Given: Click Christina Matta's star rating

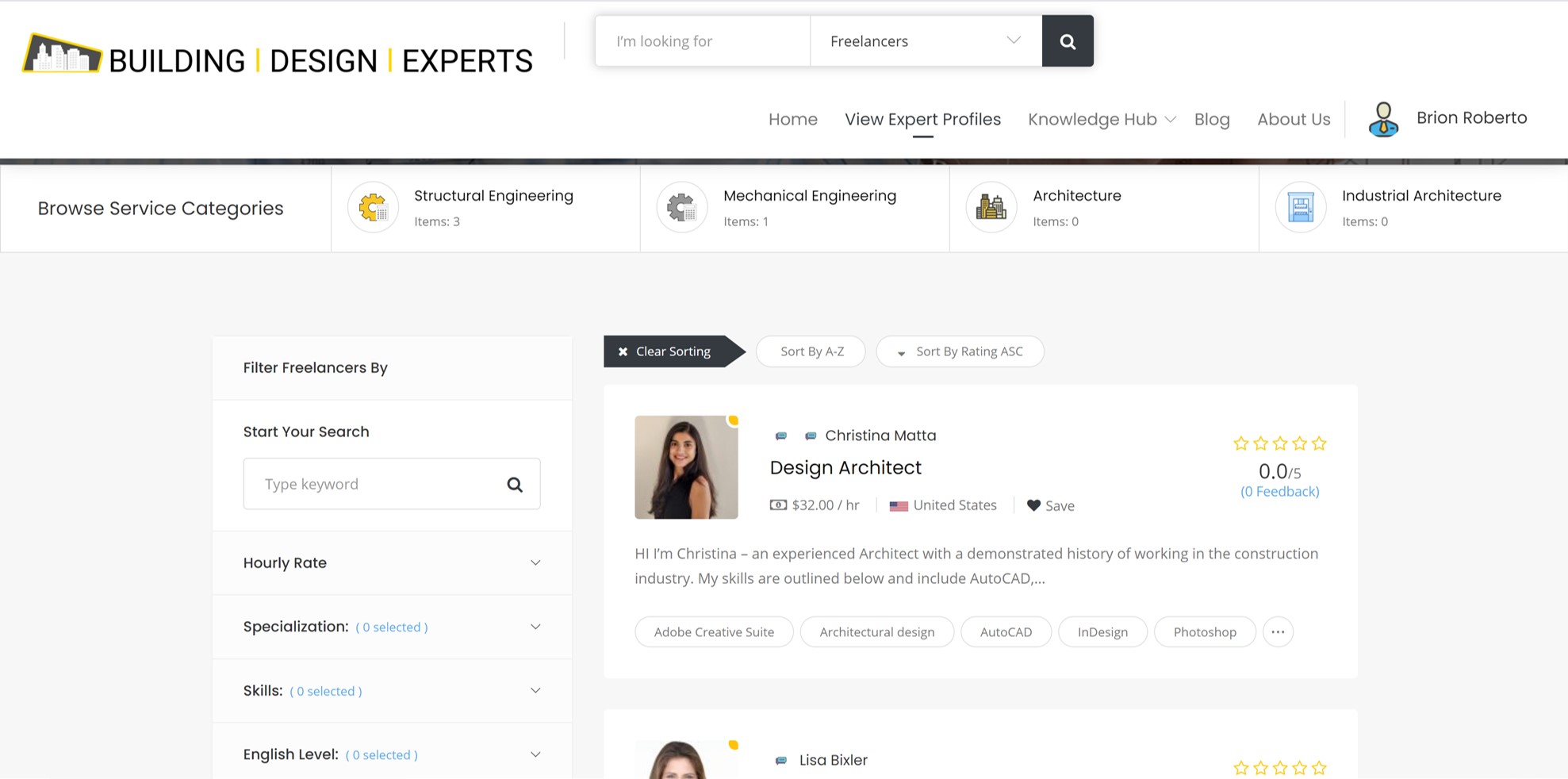Looking at the screenshot, I should coord(1280,443).
